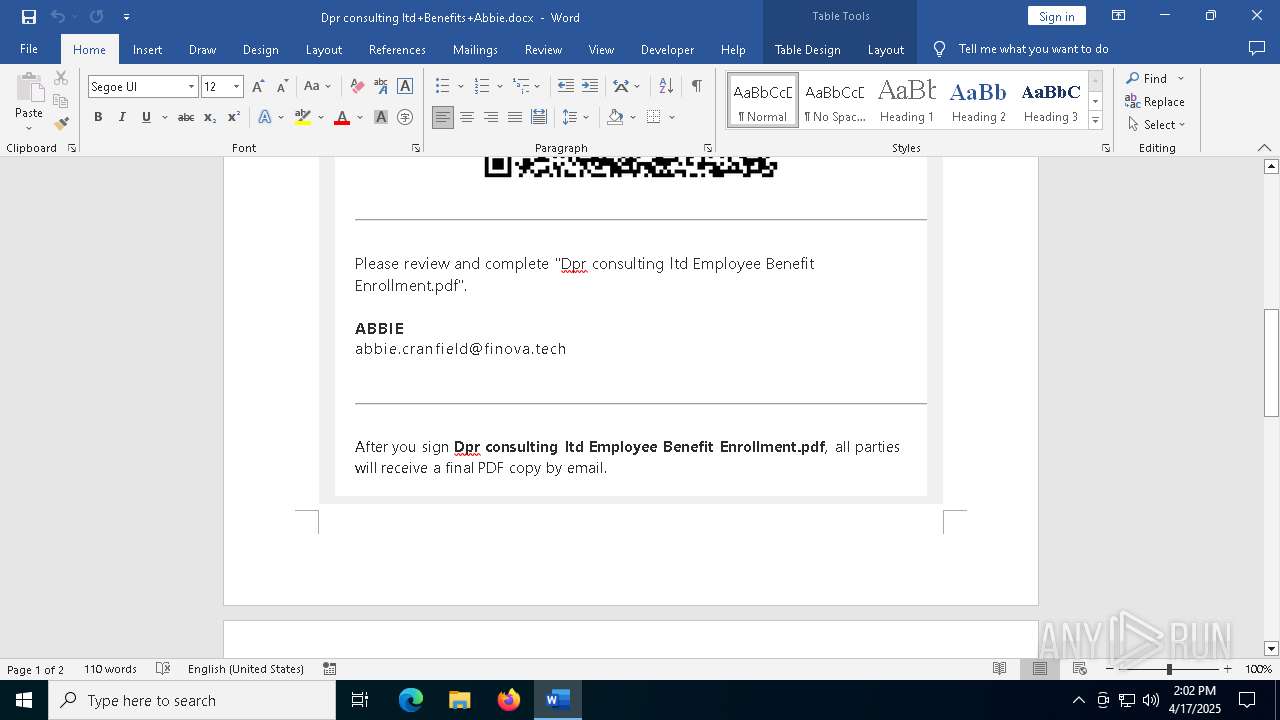Click the Phonetic Guide icon
Viewport: 1280px width, 720px height.
tap(381, 87)
